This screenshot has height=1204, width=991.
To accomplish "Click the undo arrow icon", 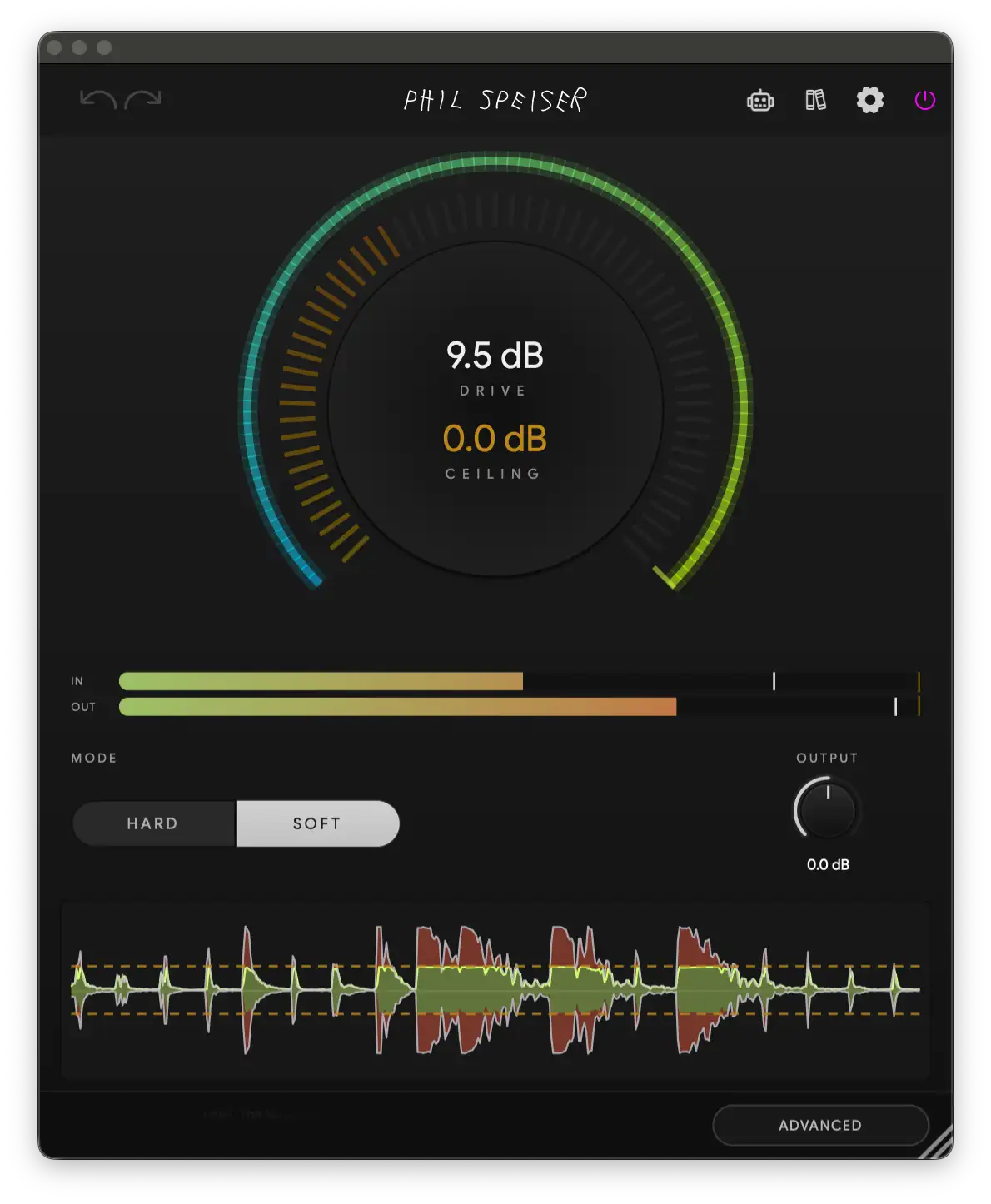I will click(97, 99).
